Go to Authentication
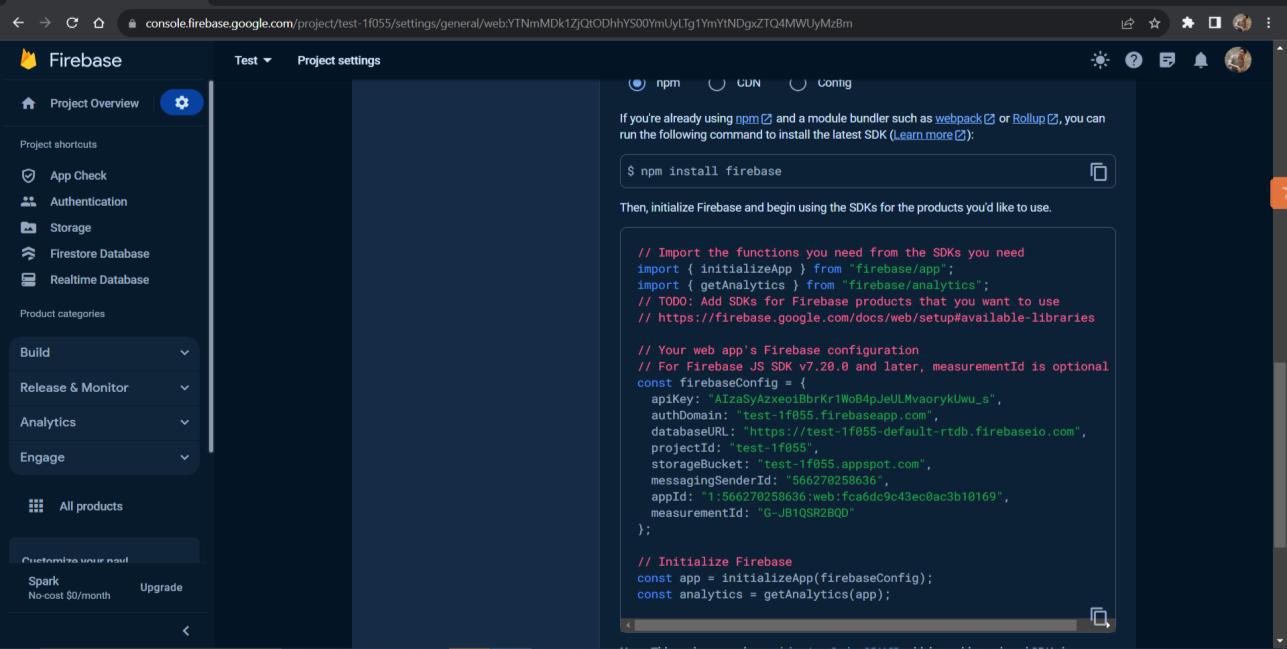Screen dimensions: 1287x649 coord(88,201)
